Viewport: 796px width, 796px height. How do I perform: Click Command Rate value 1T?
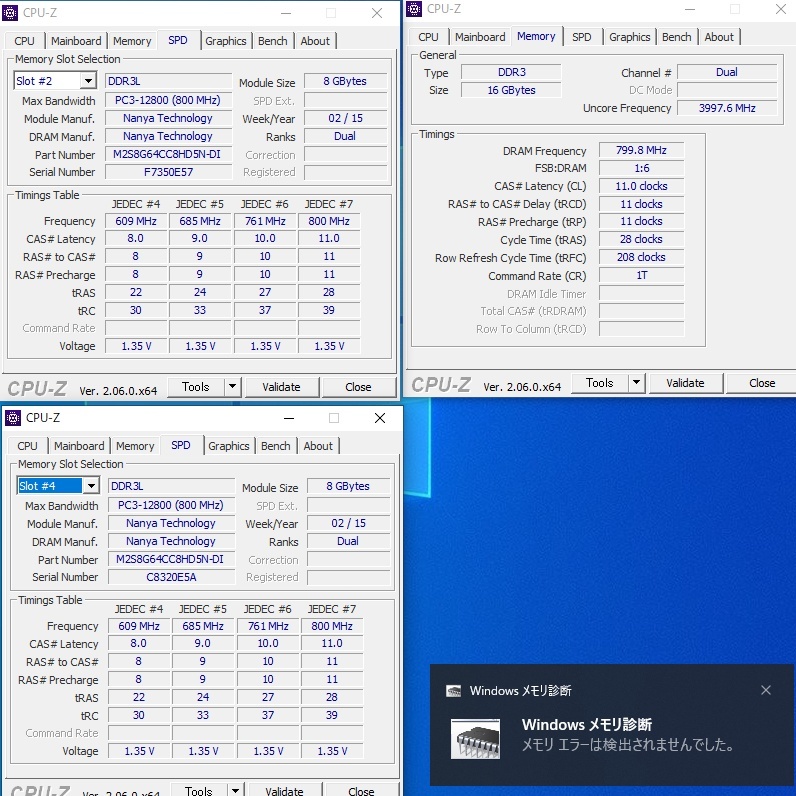click(x=642, y=275)
